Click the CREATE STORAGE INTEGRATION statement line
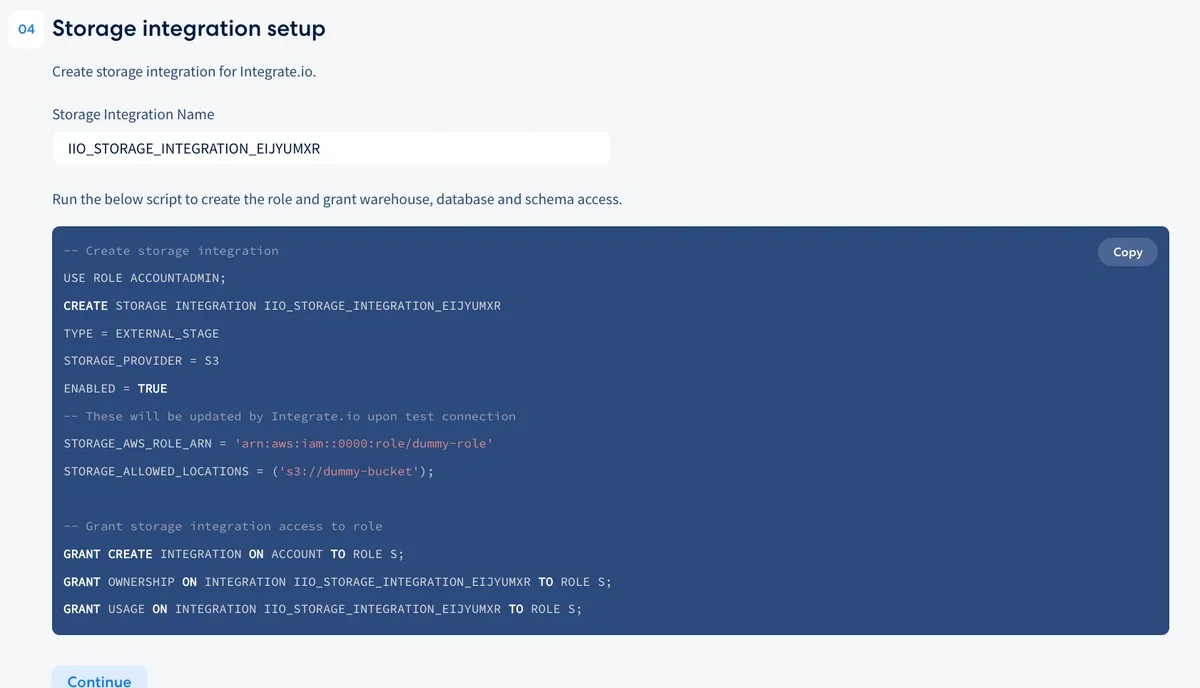Image resolution: width=1200 pixels, height=688 pixels. [282, 306]
